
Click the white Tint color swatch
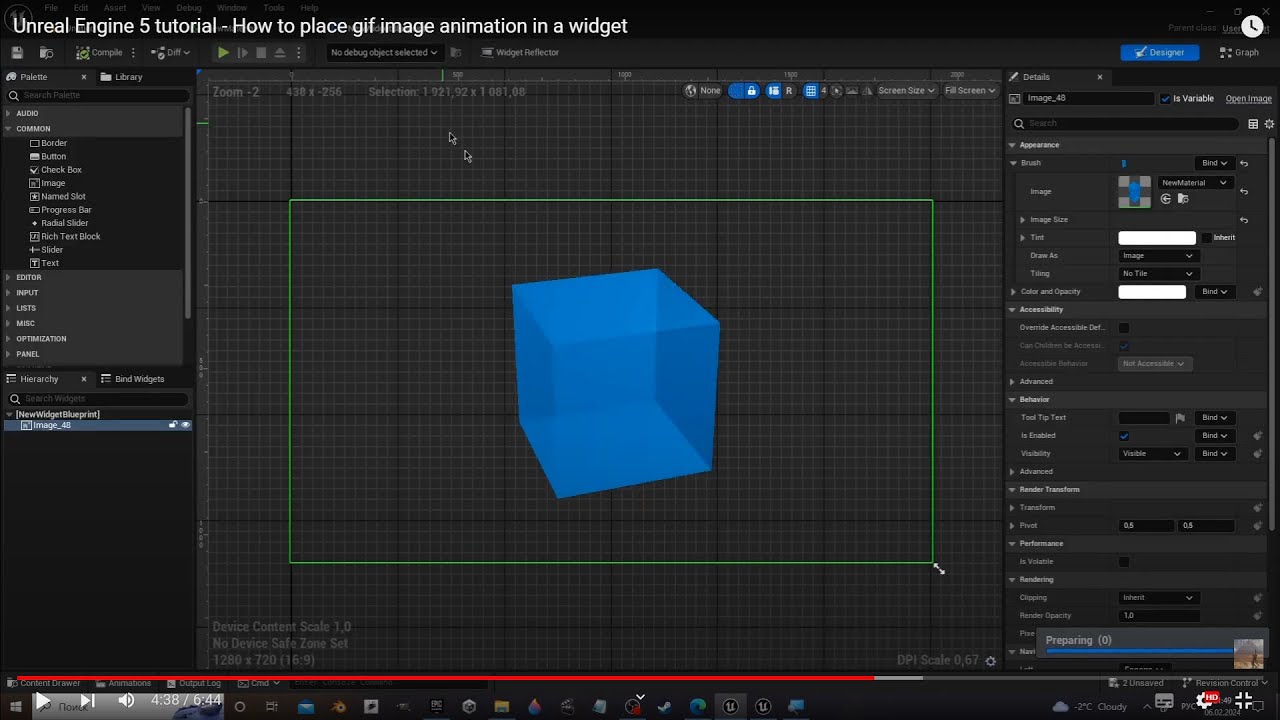tap(1157, 238)
